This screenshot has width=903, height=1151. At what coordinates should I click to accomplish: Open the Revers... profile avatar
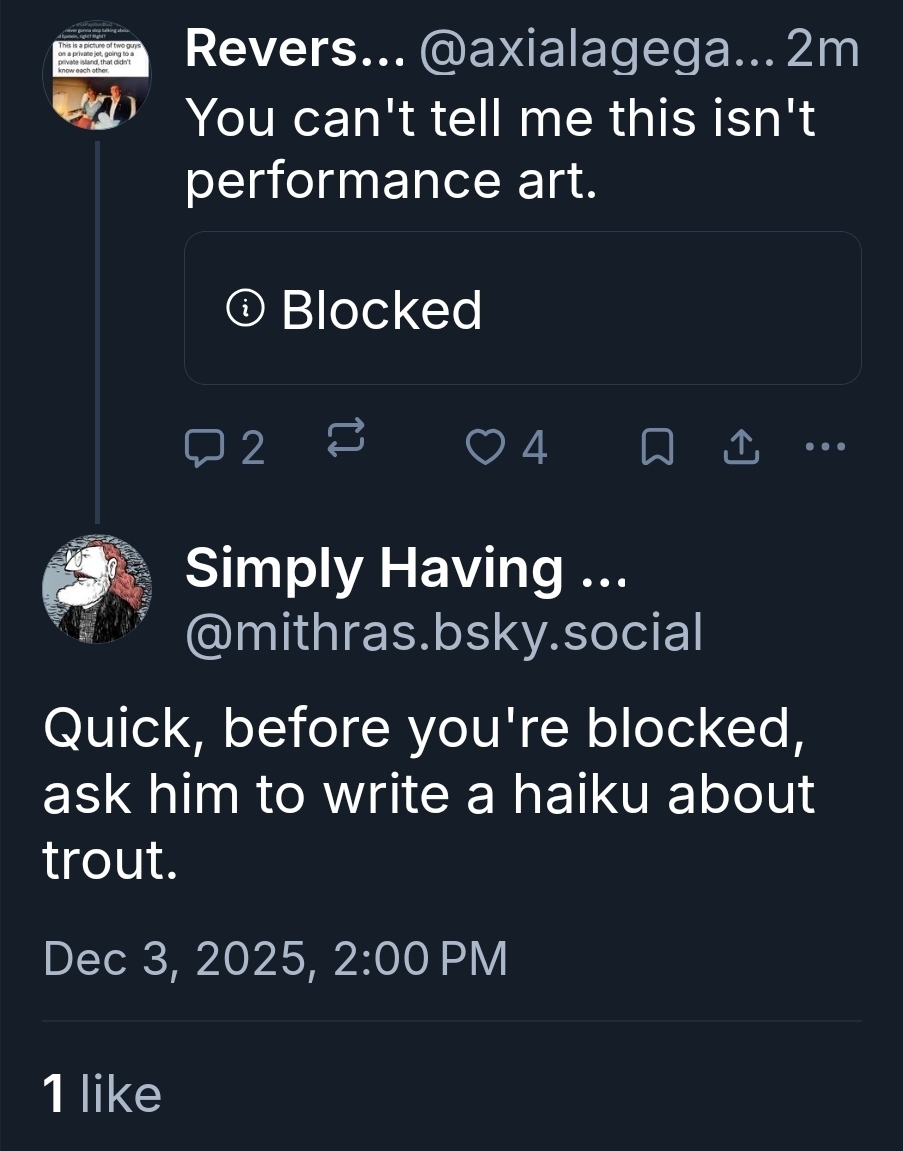click(97, 74)
